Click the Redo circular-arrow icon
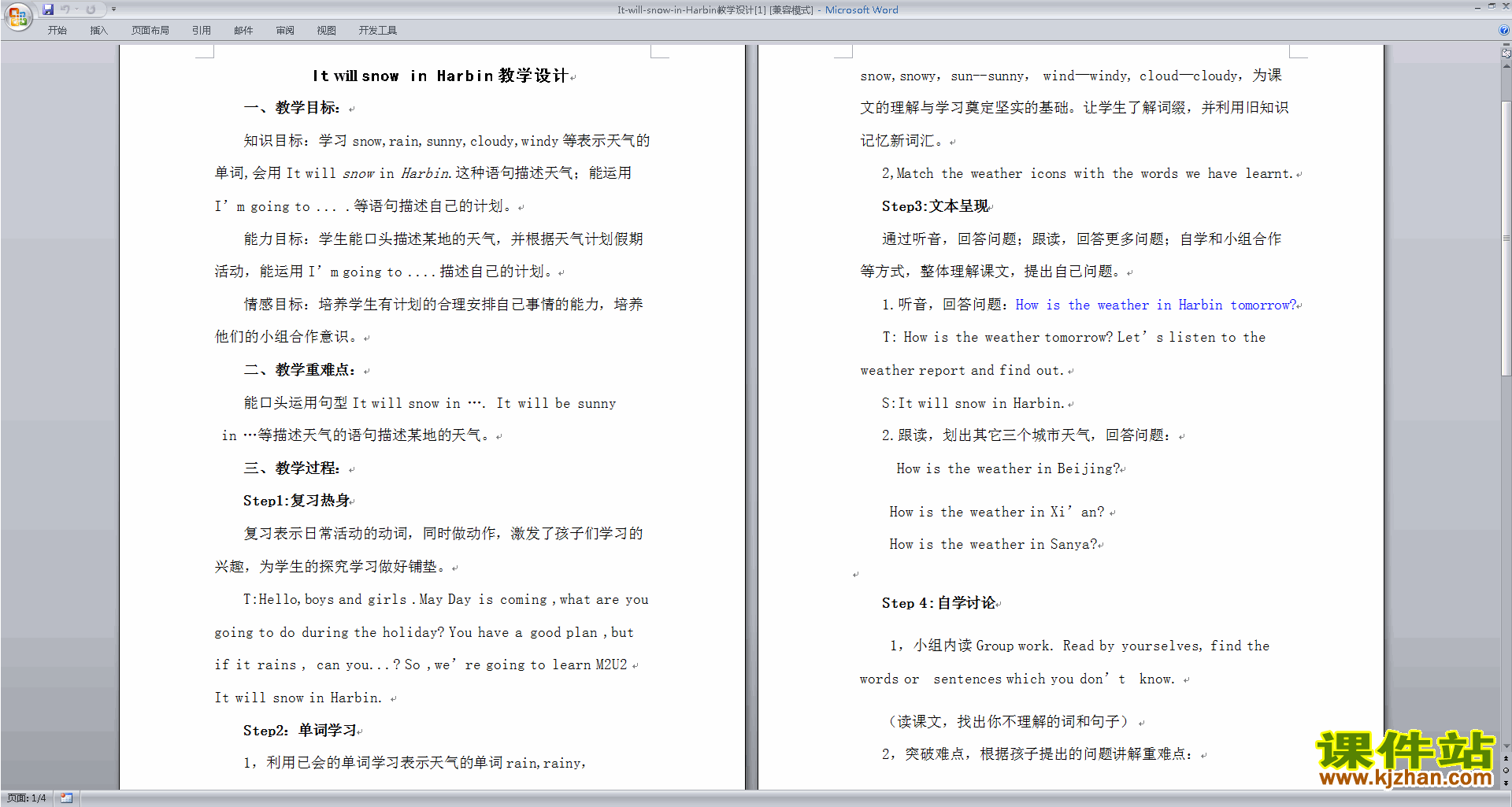This screenshot has width=1512, height=807. 91,9
